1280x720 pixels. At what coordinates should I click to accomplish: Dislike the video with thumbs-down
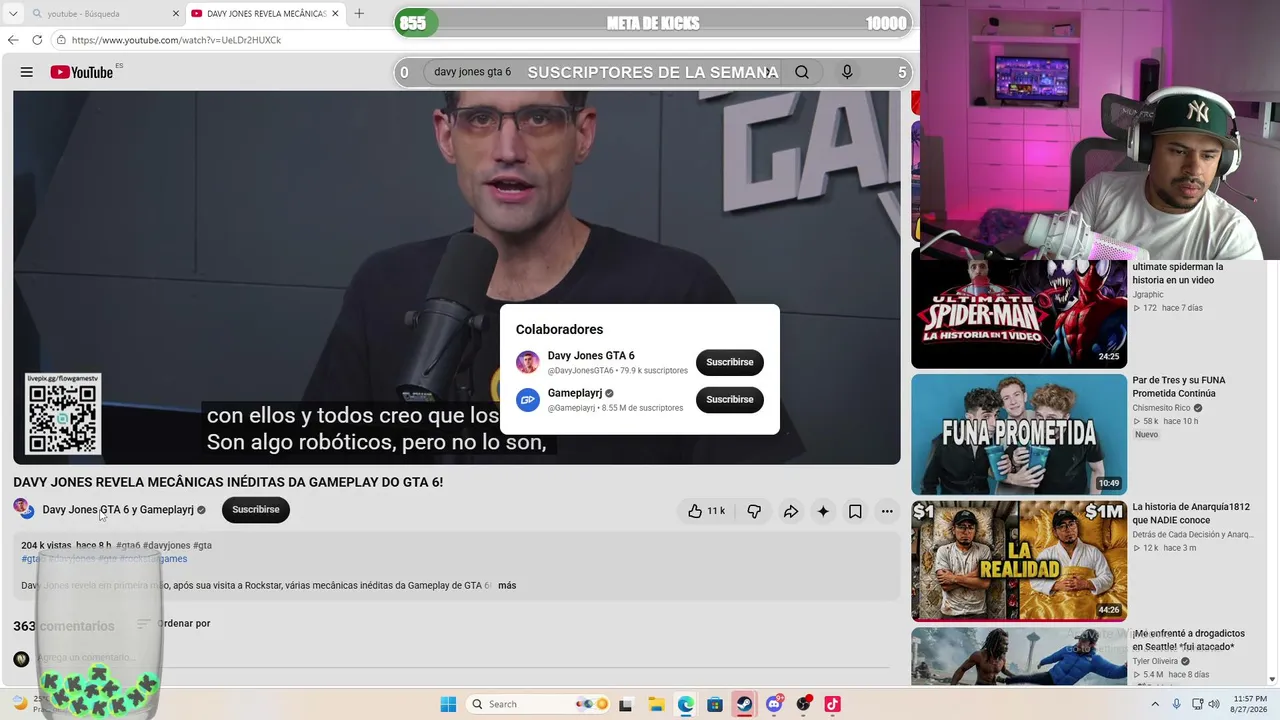pyautogui.click(x=754, y=511)
